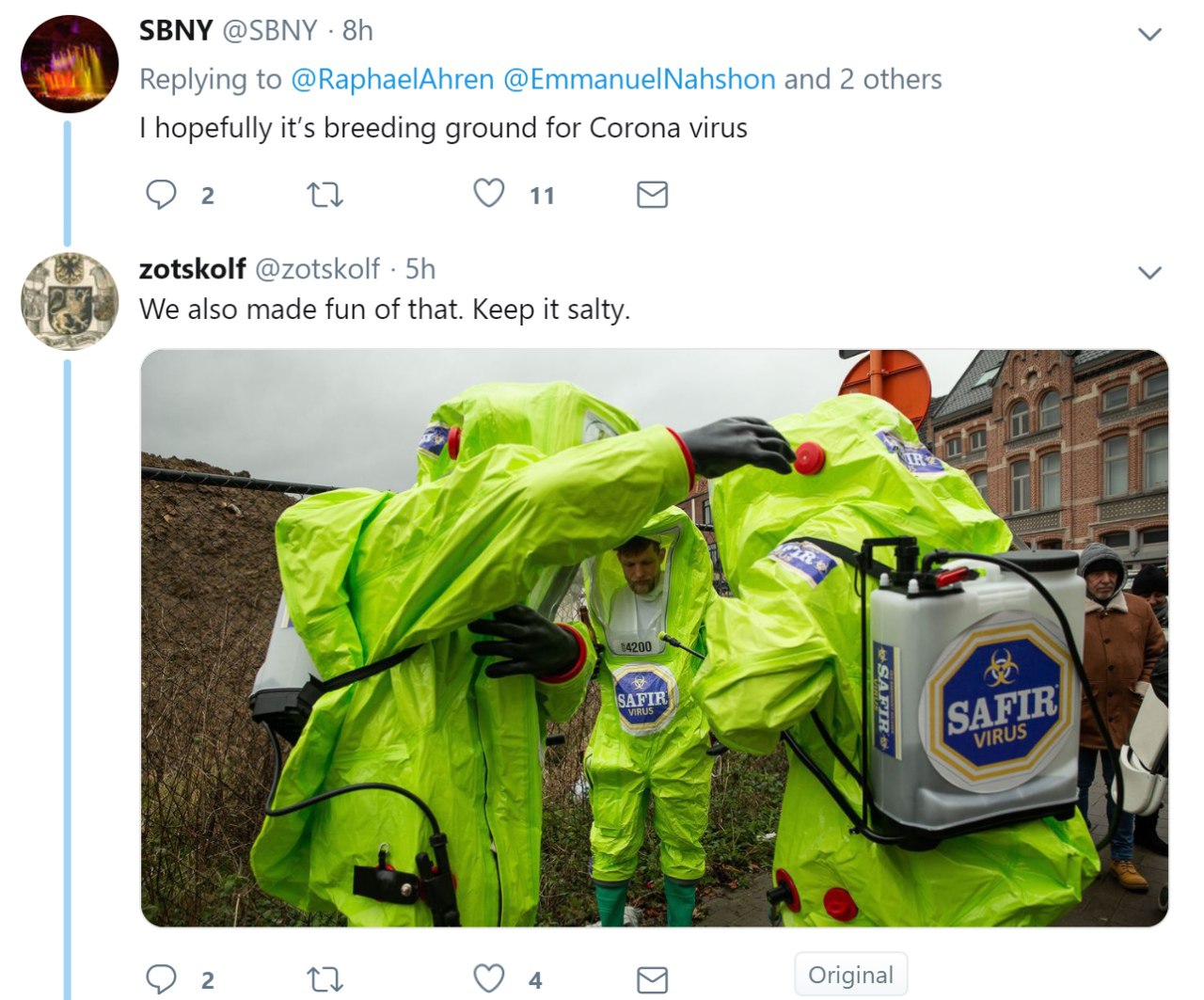Open the 5h timestamp of zotskolf's tweet
Viewport: 1204px width, 1000px height.
click(x=420, y=269)
